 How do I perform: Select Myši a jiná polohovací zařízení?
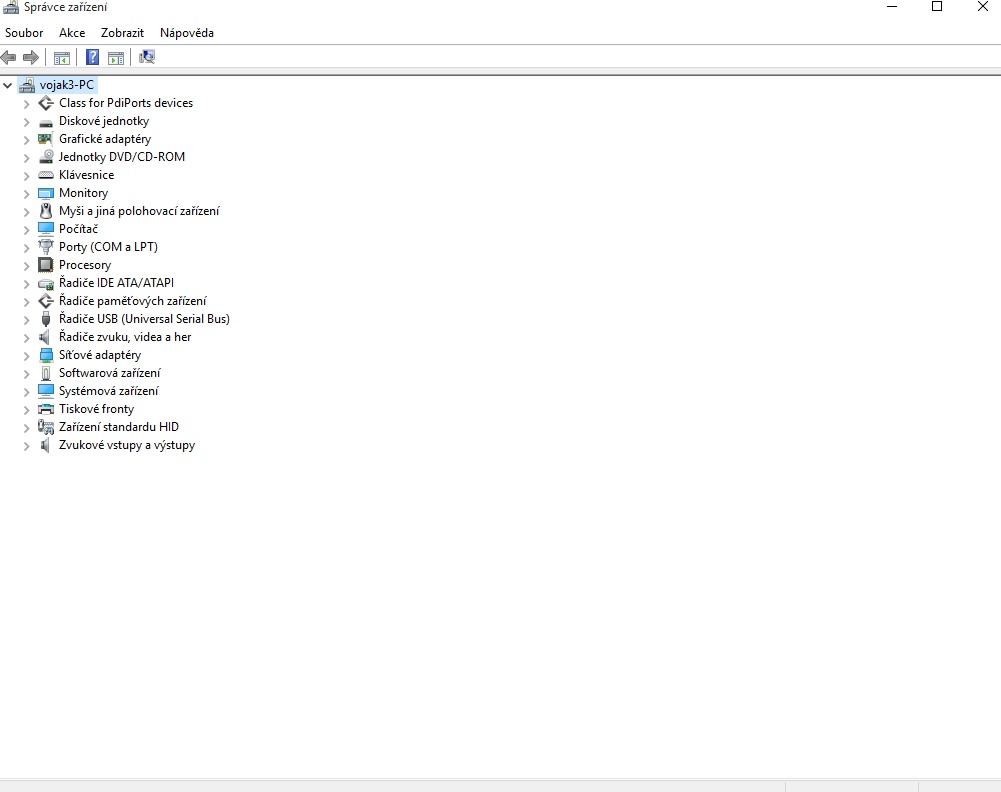point(139,211)
